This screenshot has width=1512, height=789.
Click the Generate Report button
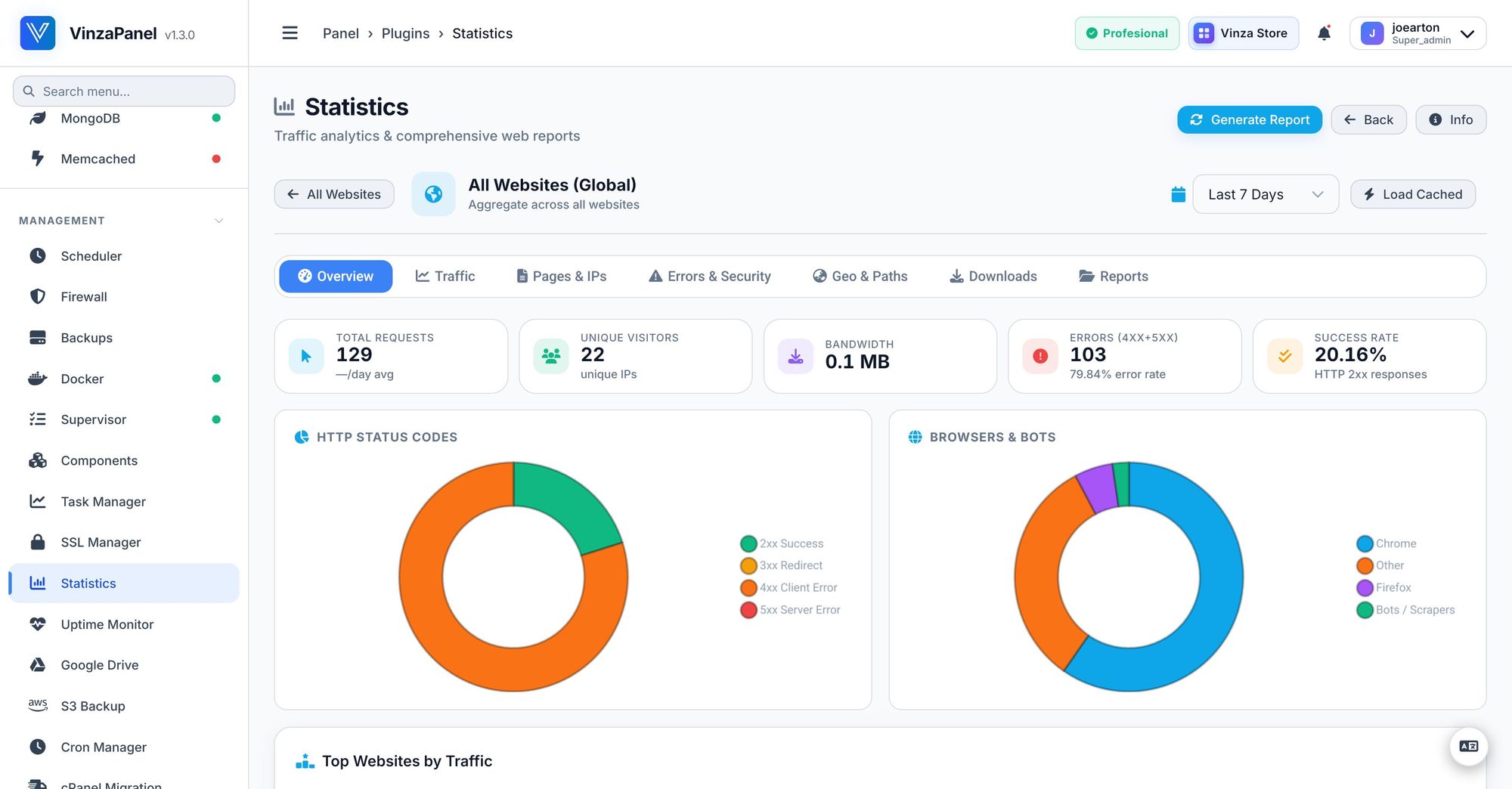[1250, 119]
